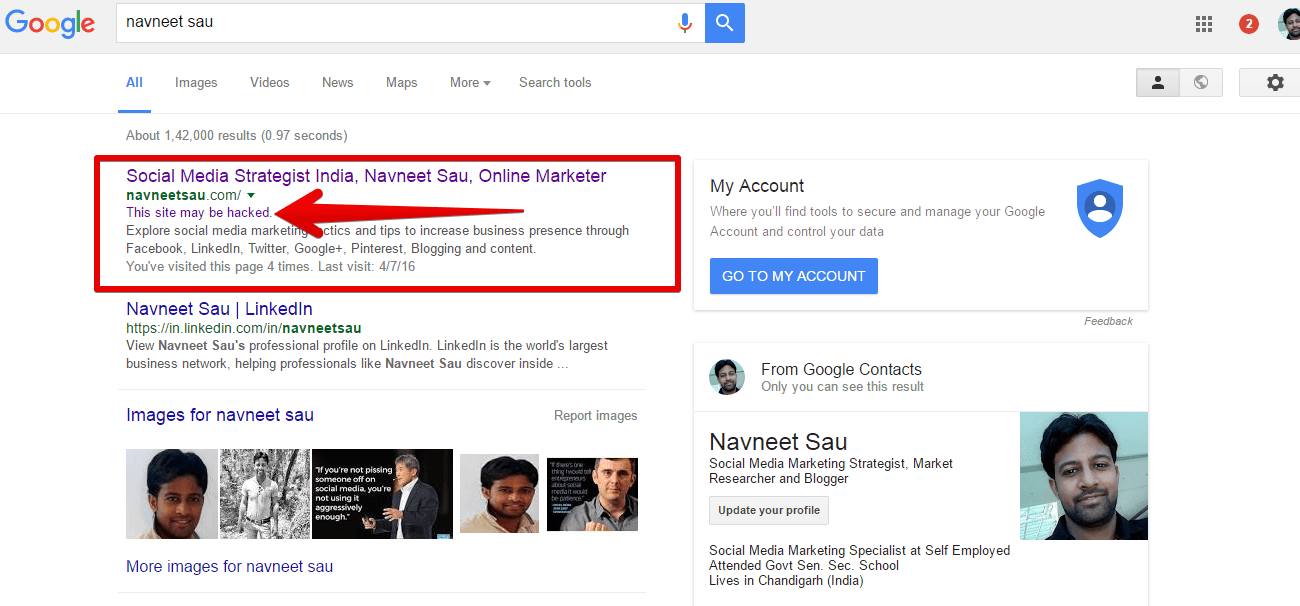Open notifications badge showing 2
Screen dimensions: 1300x606
1249,24
